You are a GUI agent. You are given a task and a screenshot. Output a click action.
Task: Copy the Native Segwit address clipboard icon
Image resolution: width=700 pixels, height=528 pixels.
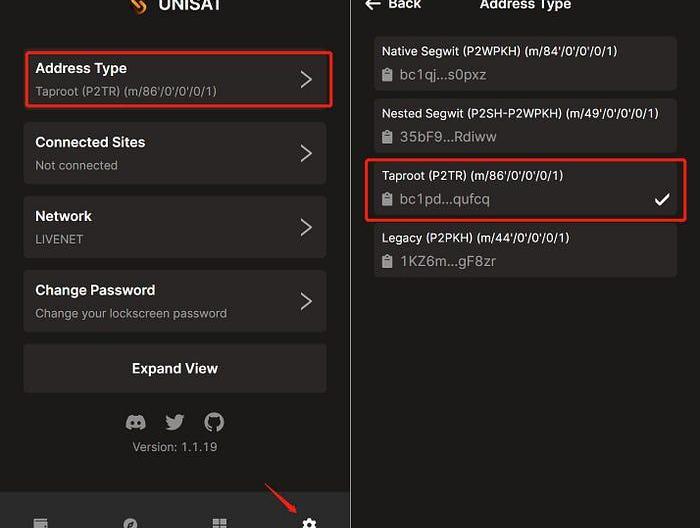[x=388, y=75]
